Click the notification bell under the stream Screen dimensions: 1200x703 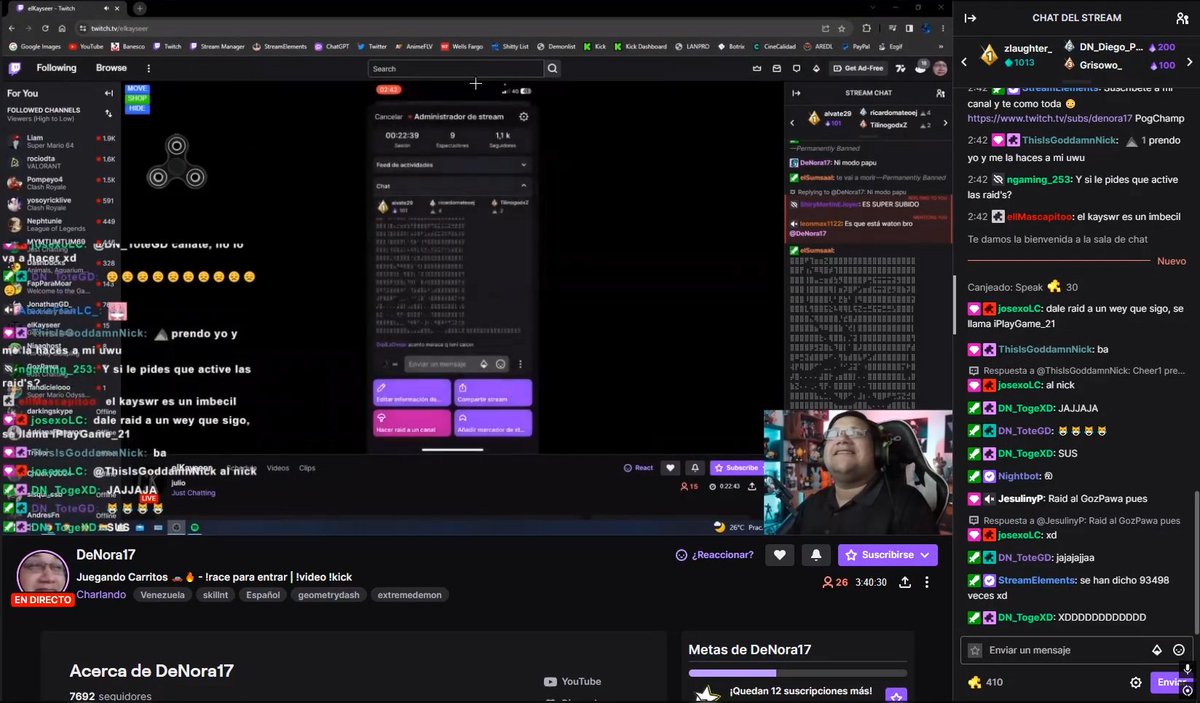click(x=816, y=555)
